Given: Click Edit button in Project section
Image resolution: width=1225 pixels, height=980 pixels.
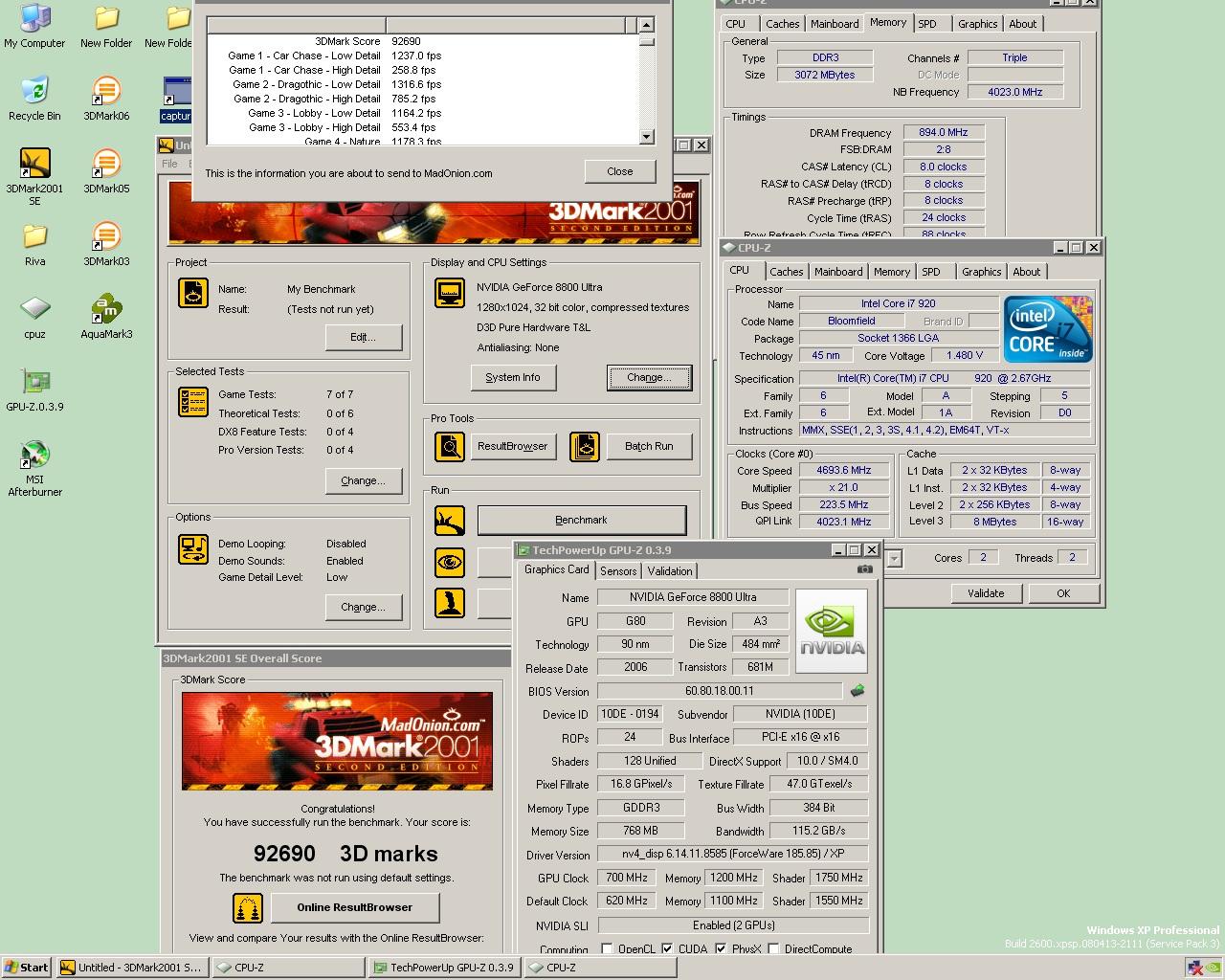Looking at the screenshot, I should click(x=364, y=337).
